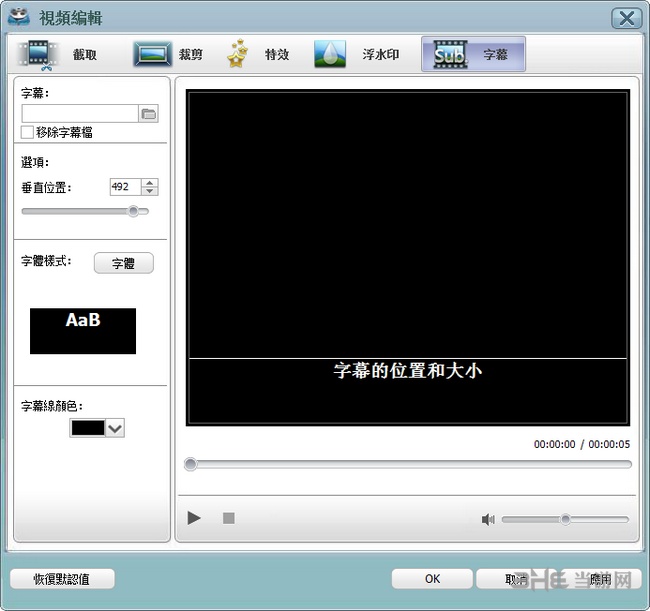Click the app logo in title bar
650x611 pixels.
point(19,17)
